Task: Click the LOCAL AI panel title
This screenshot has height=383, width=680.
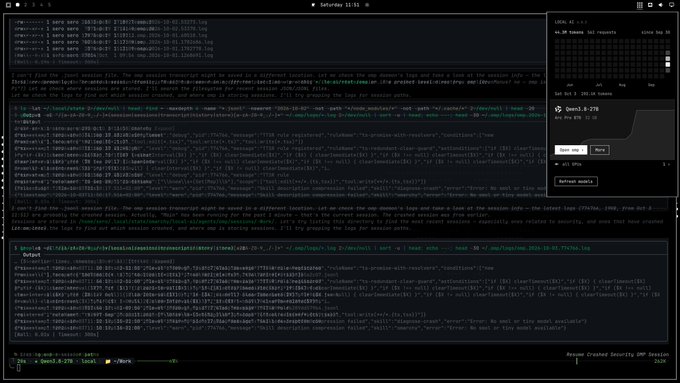Action: coord(564,22)
